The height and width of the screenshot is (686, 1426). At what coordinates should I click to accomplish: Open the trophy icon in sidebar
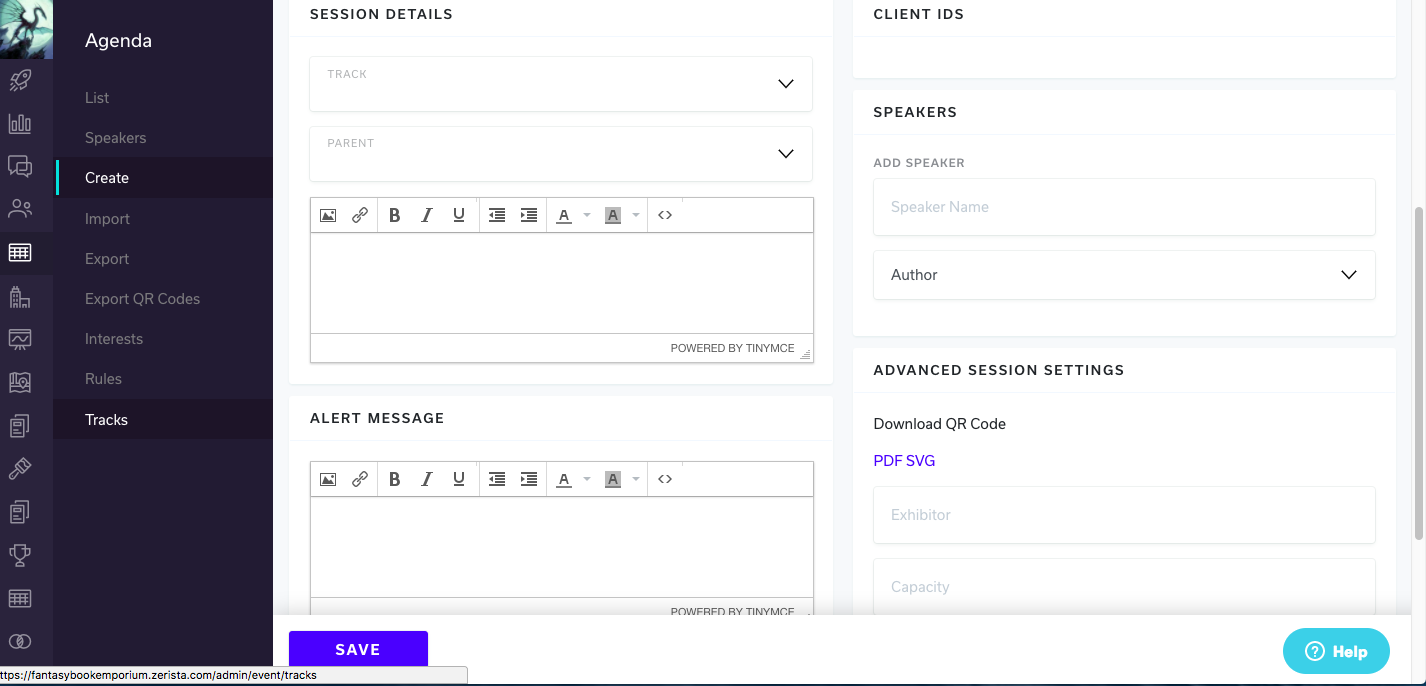tap(20, 554)
